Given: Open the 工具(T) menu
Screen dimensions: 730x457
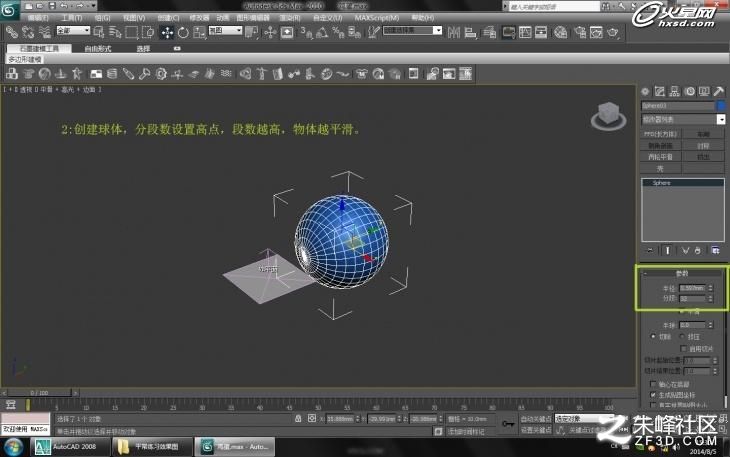Looking at the screenshot, I should [x=72, y=18].
